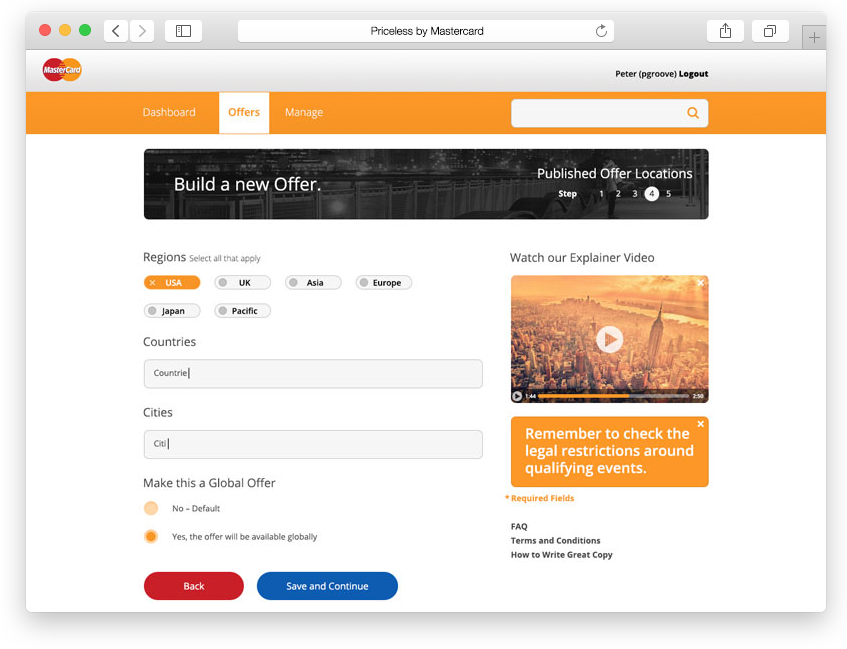Image resolution: width=847 pixels, height=649 pixels.
Task: Open the Manage tab
Action: coord(304,112)
